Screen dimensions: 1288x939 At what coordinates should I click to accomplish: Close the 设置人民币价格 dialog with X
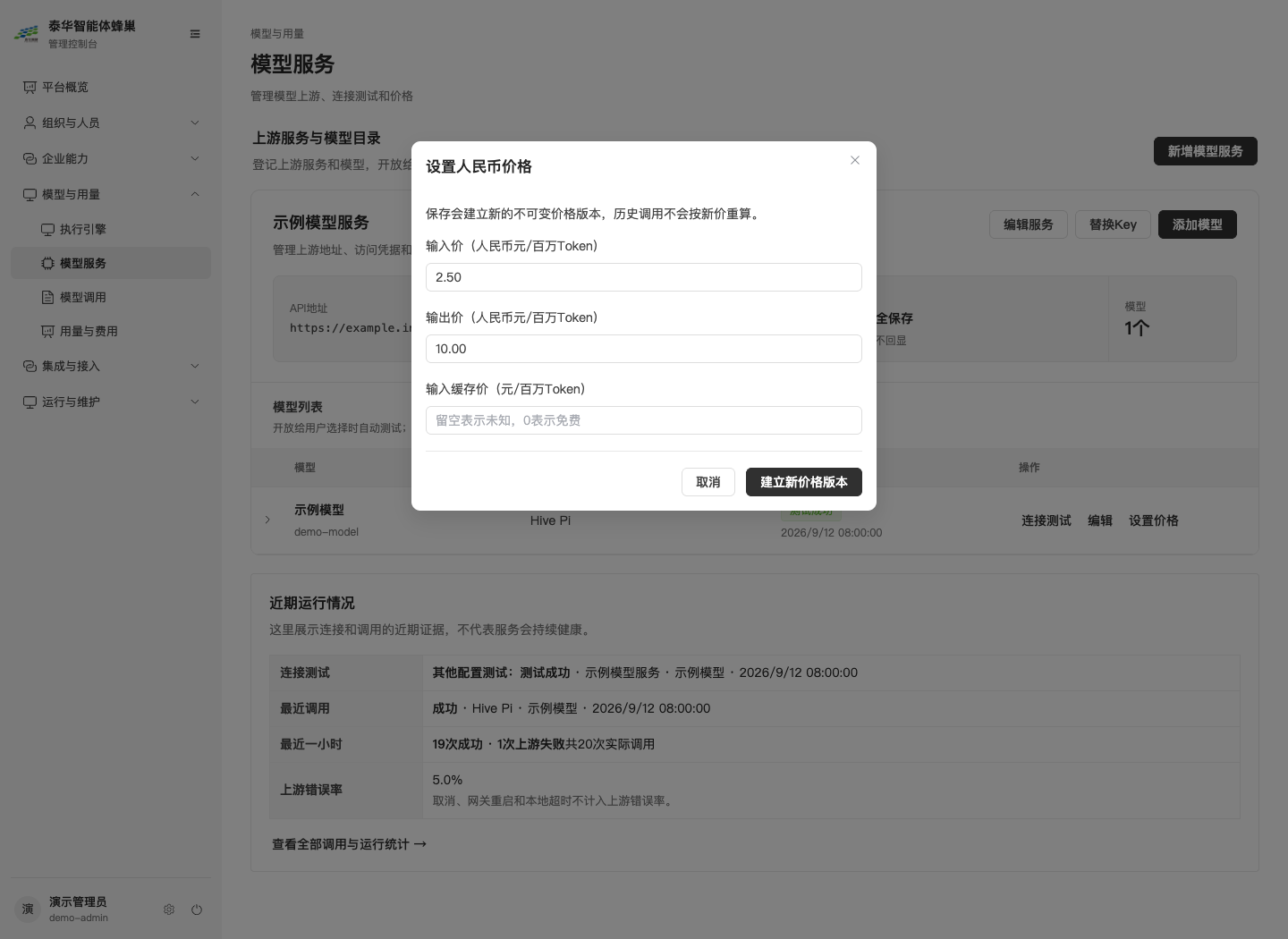pyautogui.click(x=855, y=160)
